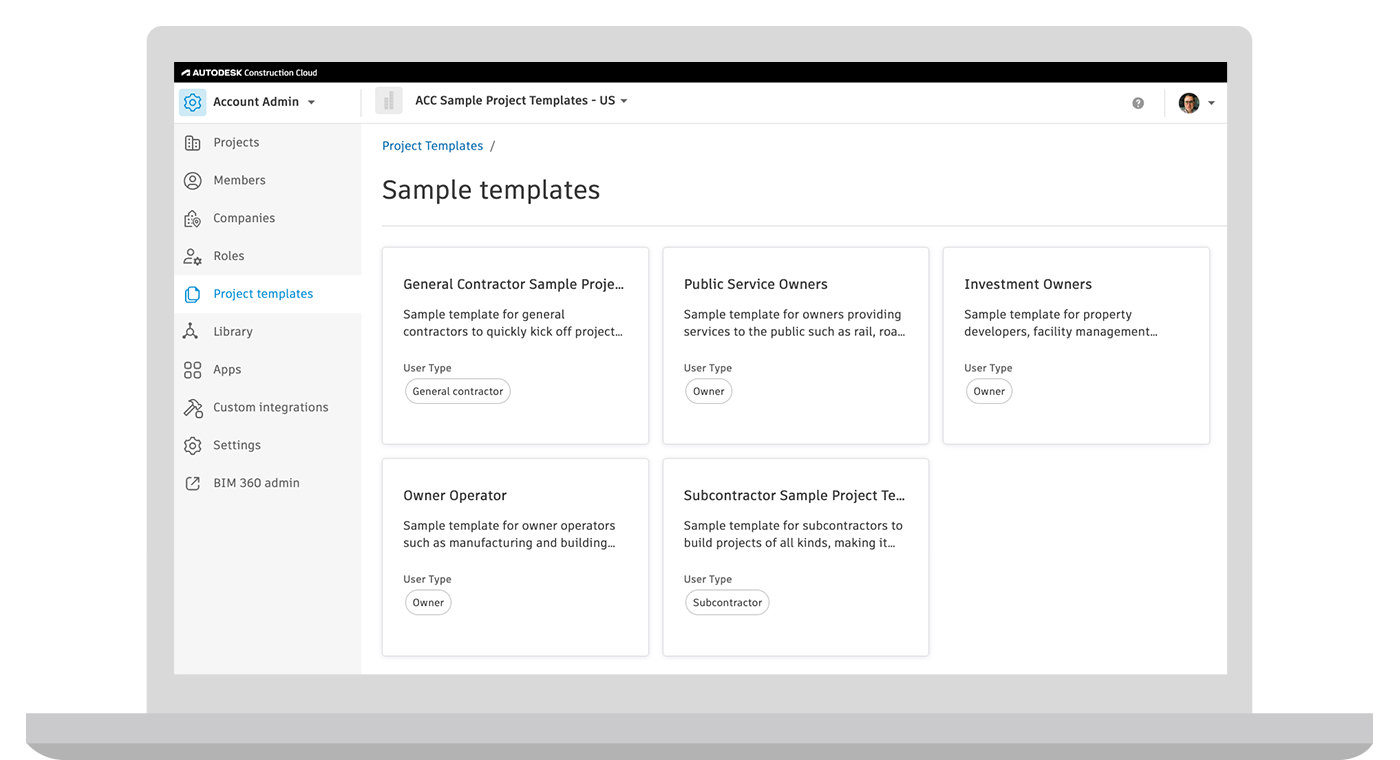Click the Project templates copy icon
The width and height of the screenshot is (1400, 760).
pos(193,294)
